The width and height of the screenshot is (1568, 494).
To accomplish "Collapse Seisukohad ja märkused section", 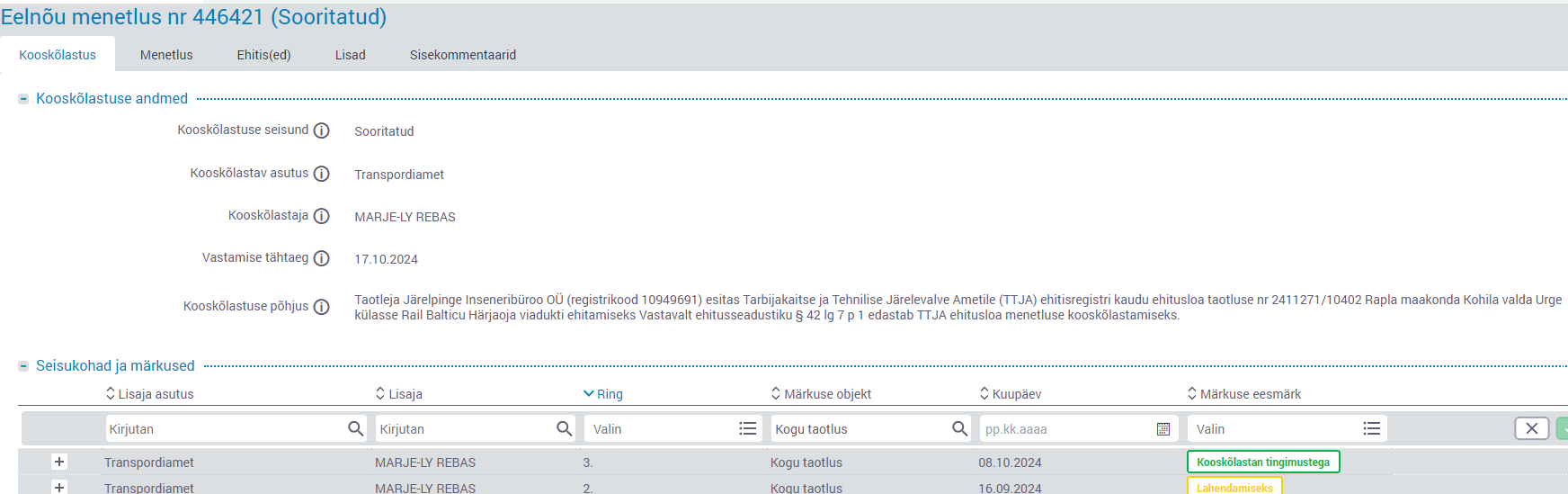I will coord(23,366).
